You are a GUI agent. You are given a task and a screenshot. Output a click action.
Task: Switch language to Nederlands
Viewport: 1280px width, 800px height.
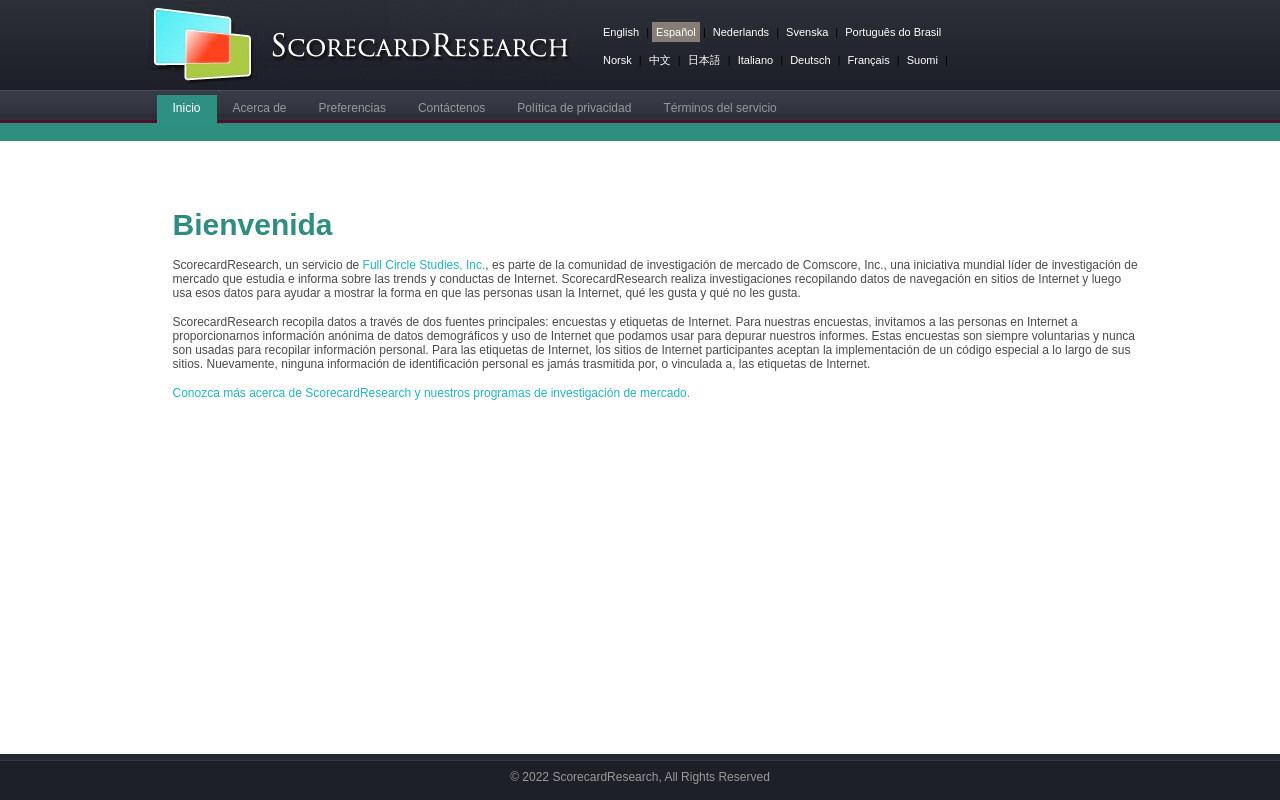click(740, 32)
